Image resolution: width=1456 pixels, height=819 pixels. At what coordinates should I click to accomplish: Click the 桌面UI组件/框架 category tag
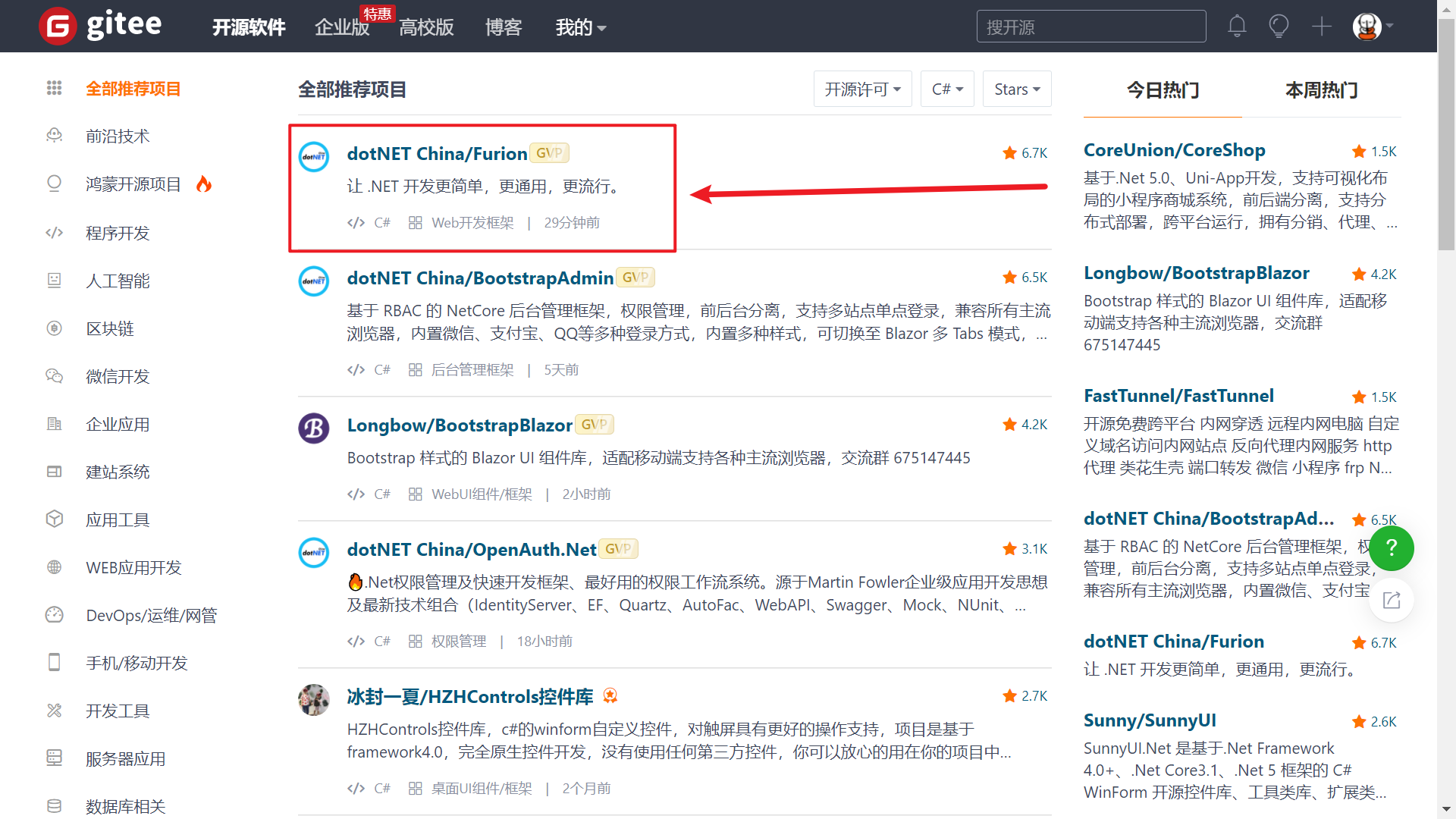click(482, 788)
